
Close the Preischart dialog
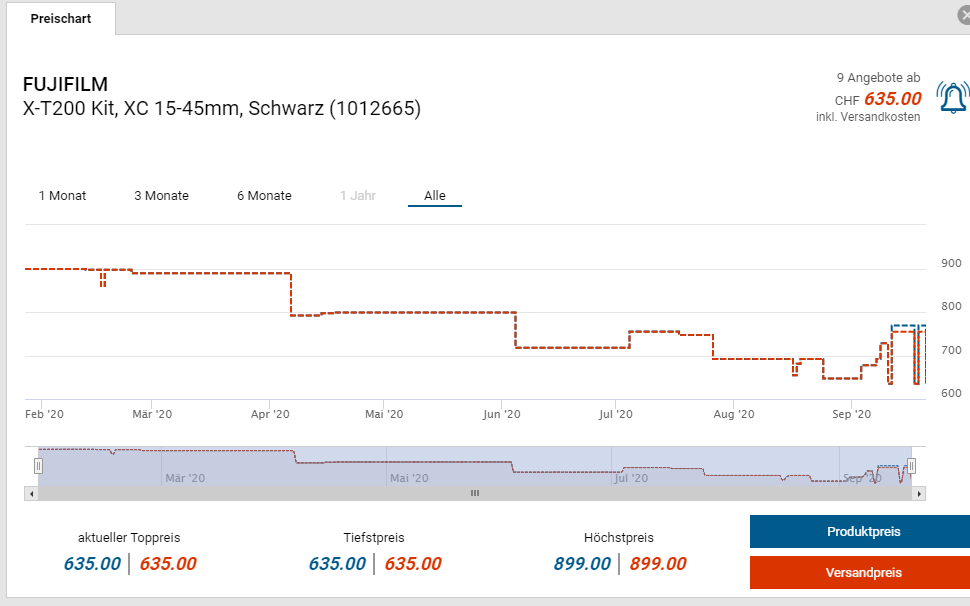click(963, 15)
